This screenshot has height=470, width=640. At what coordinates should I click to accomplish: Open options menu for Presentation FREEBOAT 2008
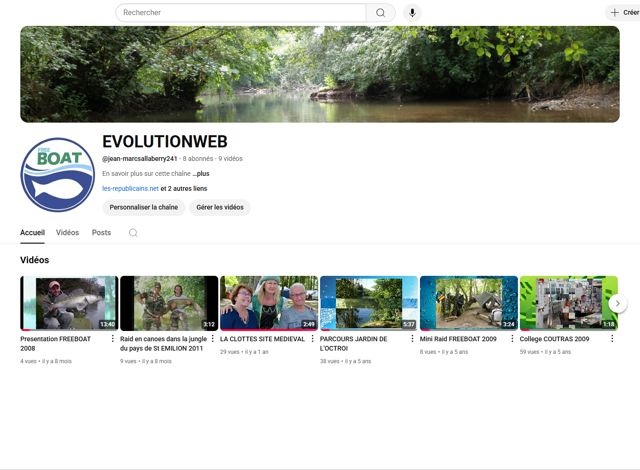(x=112, y=339)
